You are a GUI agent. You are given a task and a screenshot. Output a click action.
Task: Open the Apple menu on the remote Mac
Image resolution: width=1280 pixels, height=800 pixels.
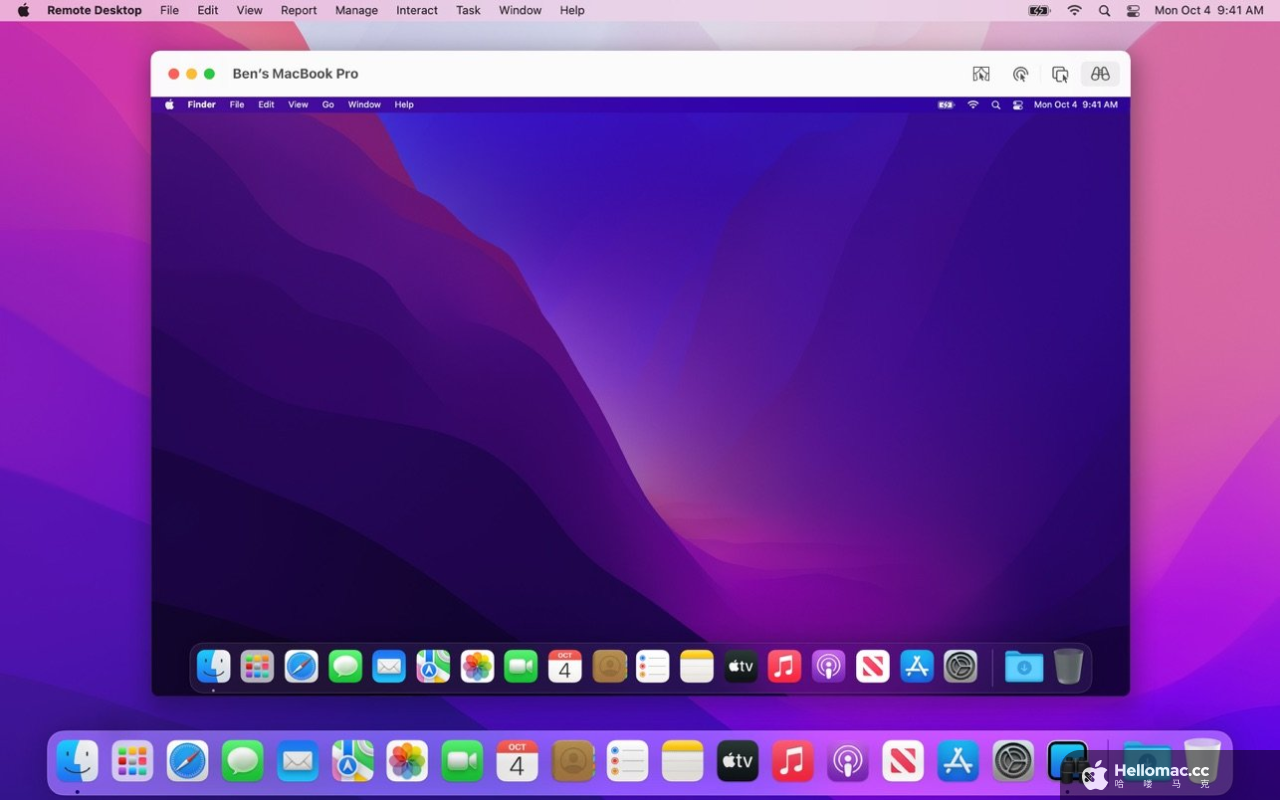tap(169, 105)
